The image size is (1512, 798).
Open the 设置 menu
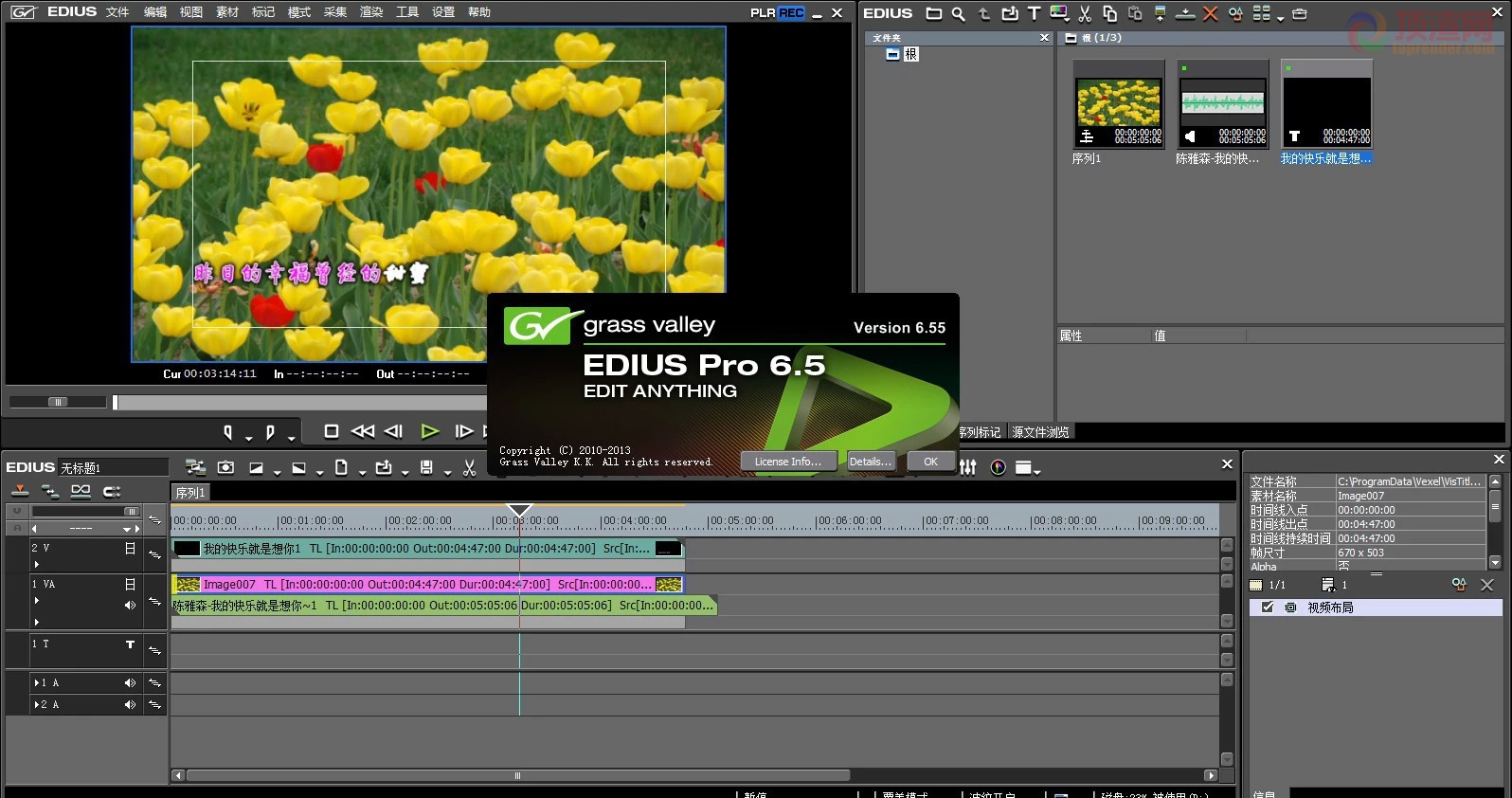[x=443, y=12]
